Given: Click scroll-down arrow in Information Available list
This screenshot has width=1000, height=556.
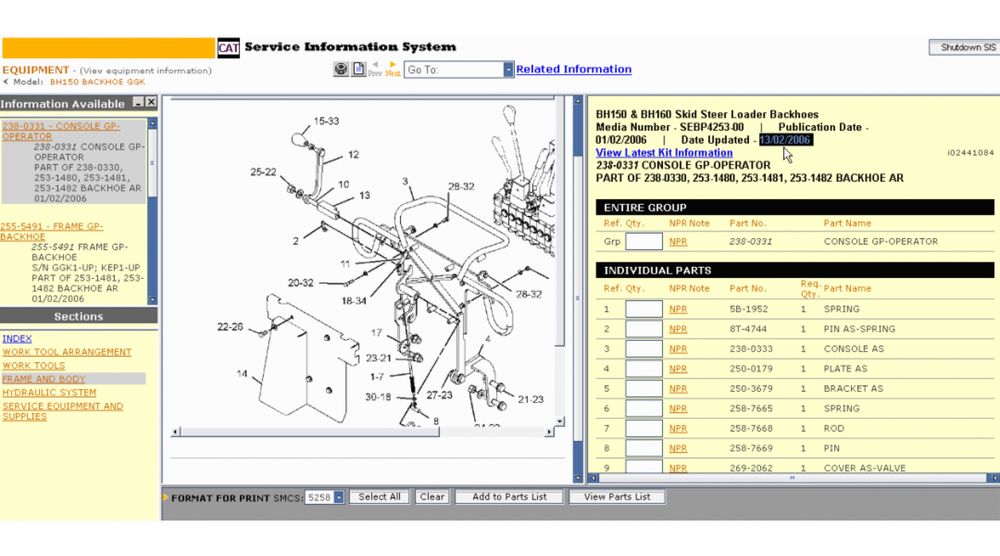Looking at the screenshot, I should coord(152,300).
